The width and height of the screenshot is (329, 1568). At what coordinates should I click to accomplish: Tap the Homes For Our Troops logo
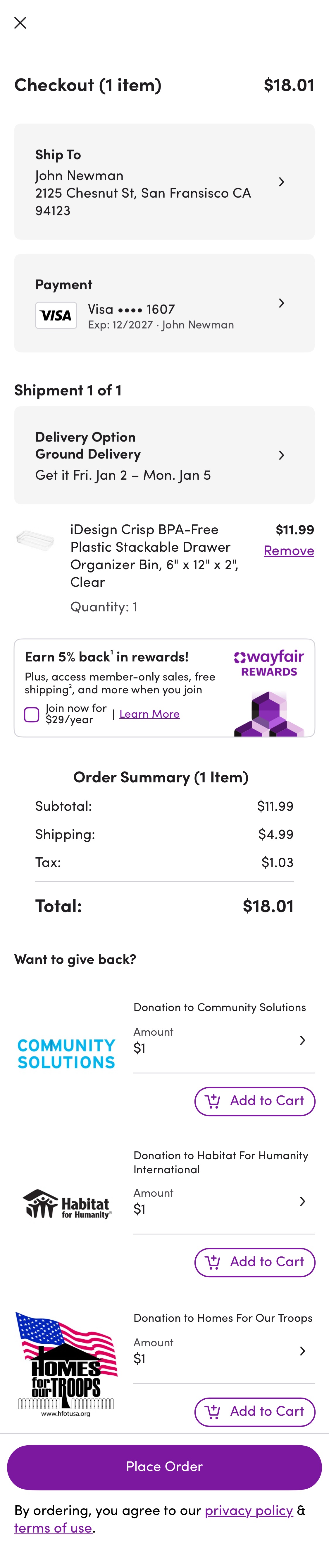pyautogui.click(x=66, y=1364)
